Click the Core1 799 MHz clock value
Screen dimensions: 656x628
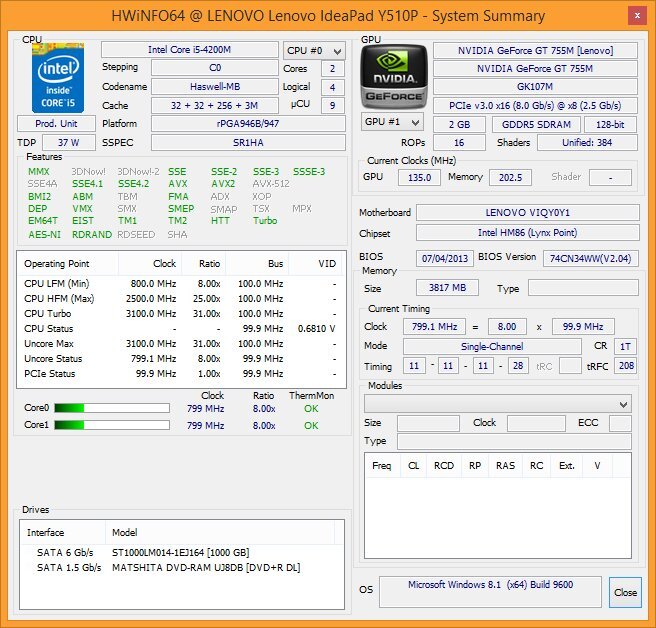click(x=205, y=426)
